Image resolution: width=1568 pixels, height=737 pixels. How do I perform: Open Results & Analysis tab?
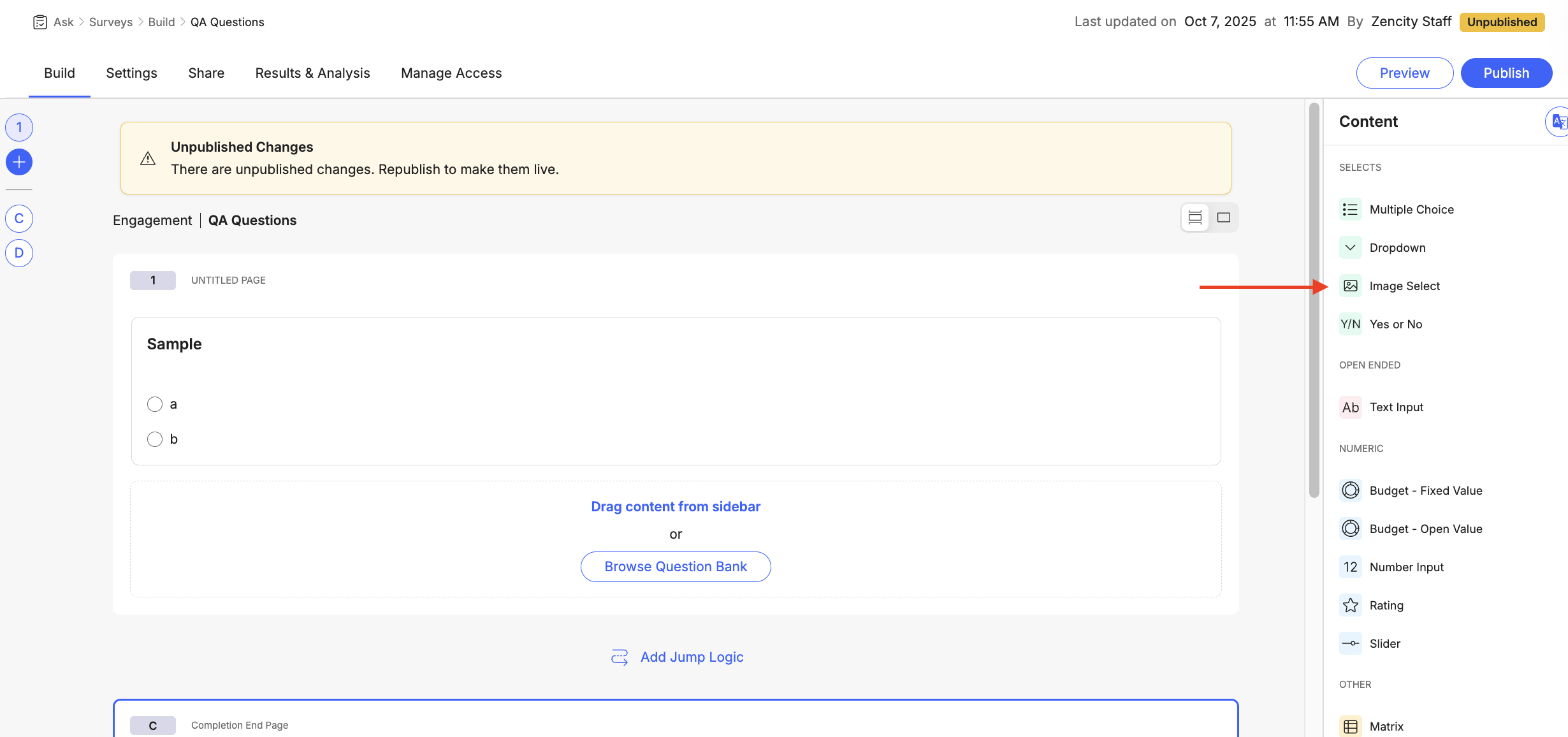coord(312,73)
